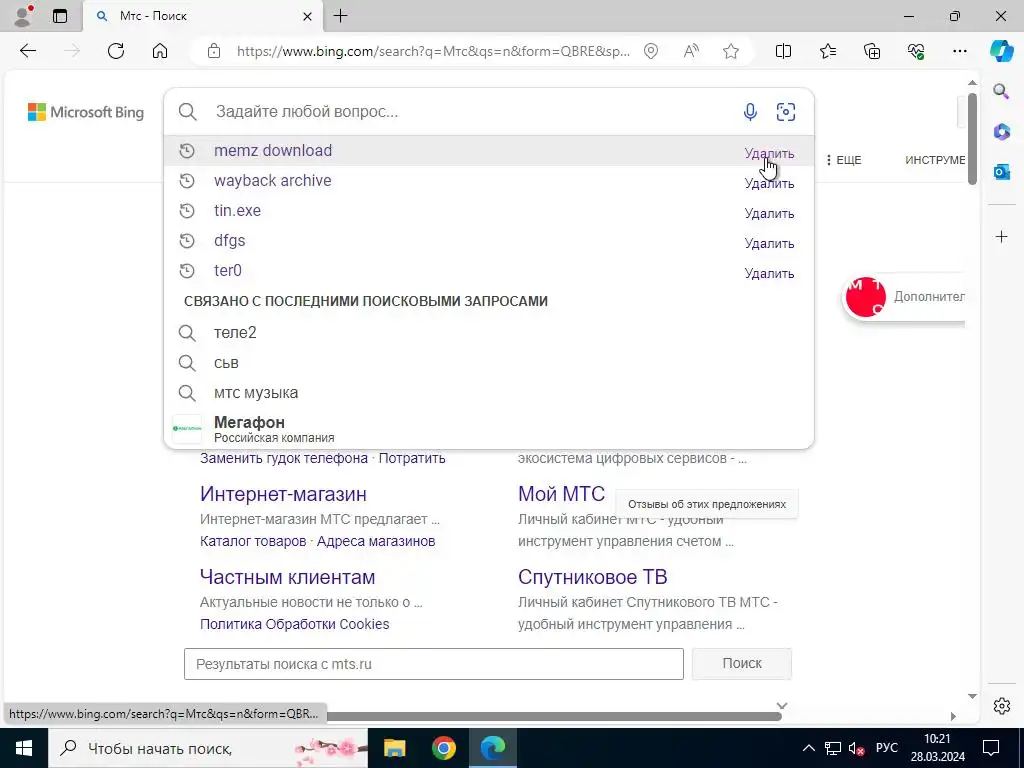
Task: Choose the теле2 related suggestion
Action: [x=489, y=333]
